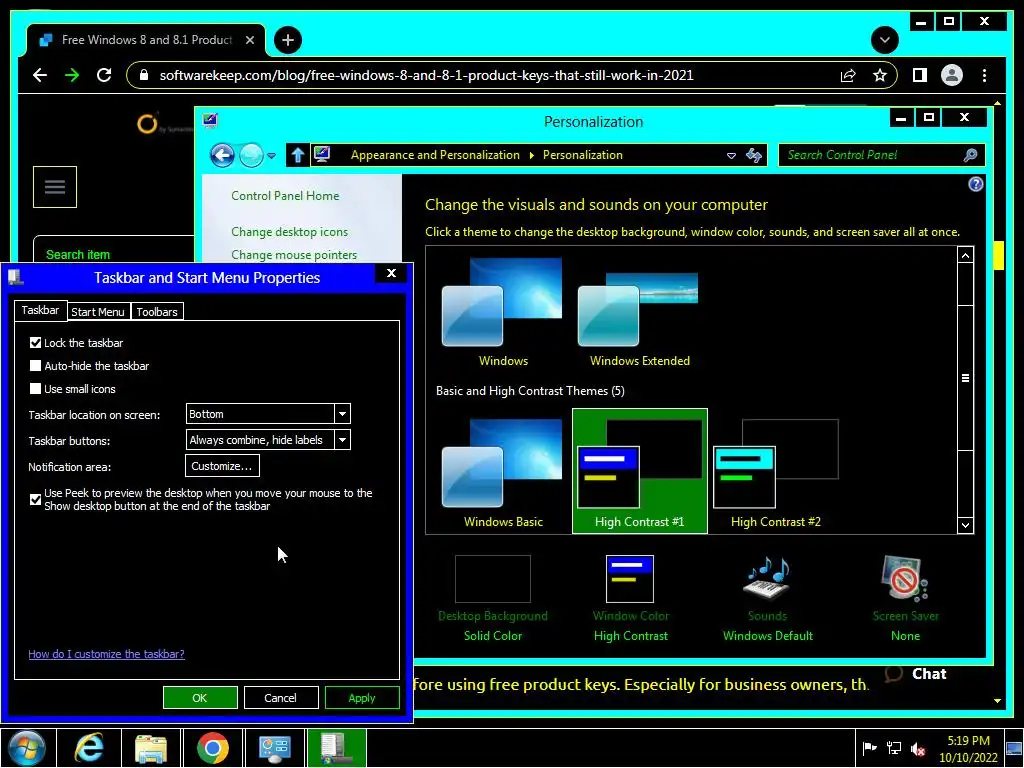
Task: Enable Use small icons checkbox
Action: click(x=35, y=389)
